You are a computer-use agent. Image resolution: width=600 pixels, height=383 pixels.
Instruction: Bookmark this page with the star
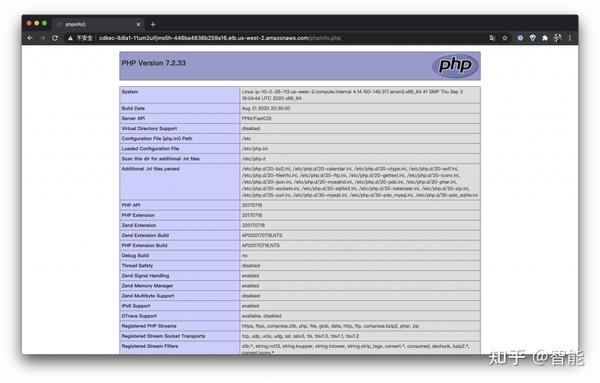(505, 38)
